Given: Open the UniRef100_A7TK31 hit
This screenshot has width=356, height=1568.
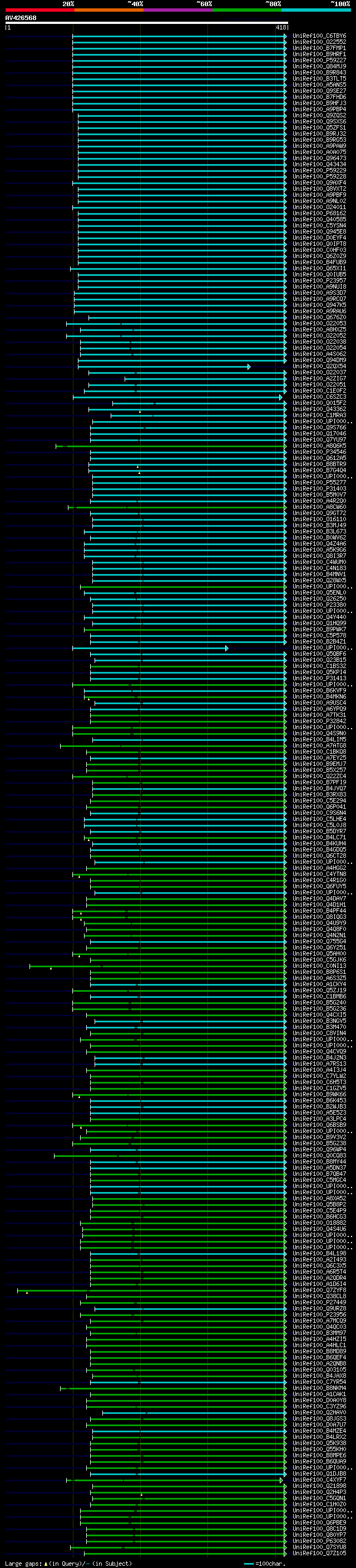Looking at the screenshot, I should 319,715.
